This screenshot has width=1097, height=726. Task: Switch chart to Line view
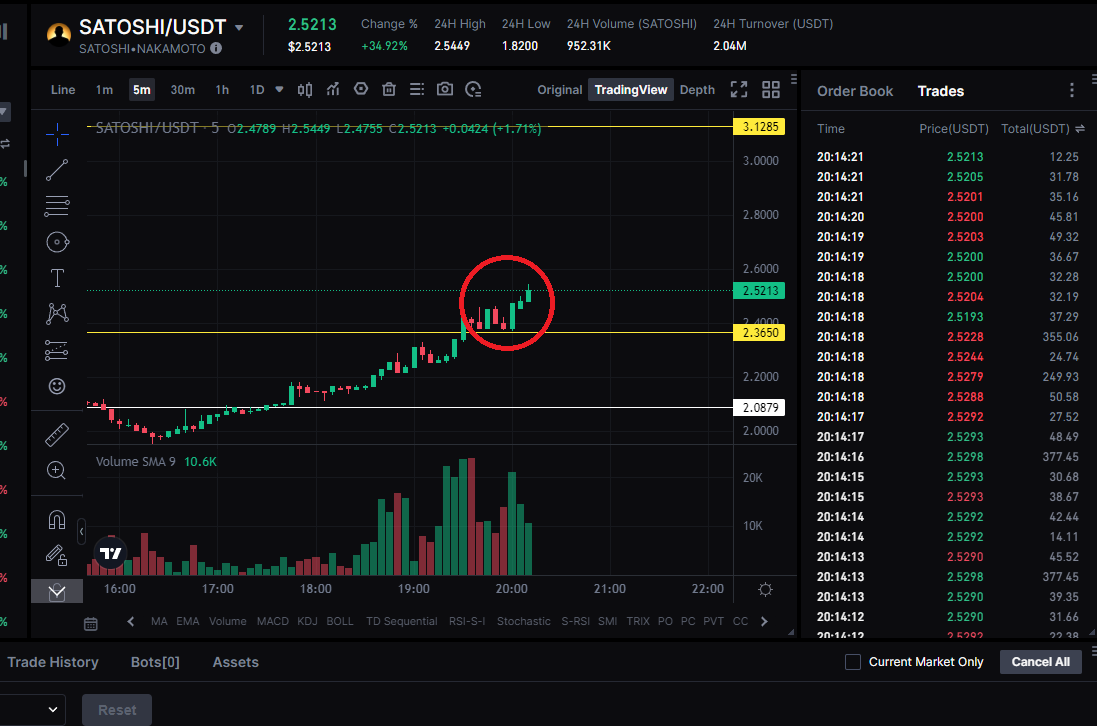(x=63, y=90)
